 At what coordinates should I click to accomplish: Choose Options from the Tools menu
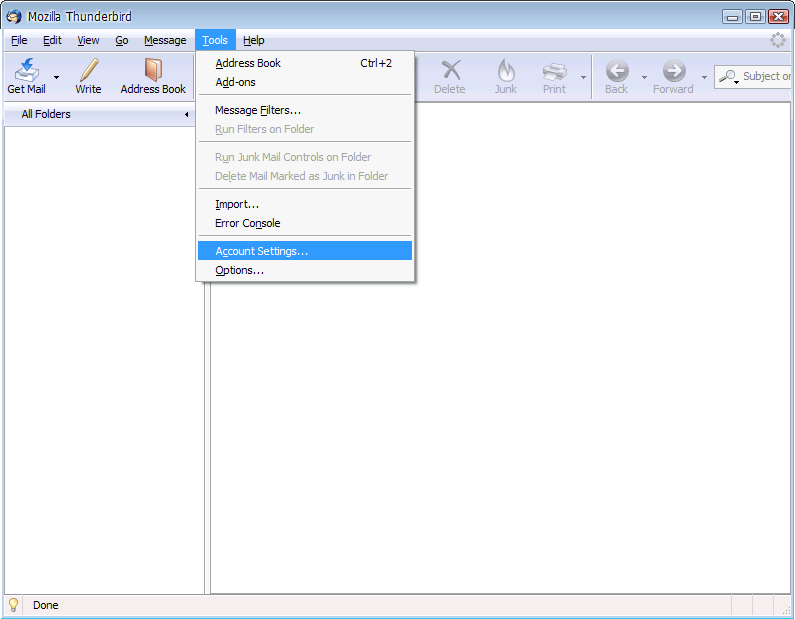240,270
